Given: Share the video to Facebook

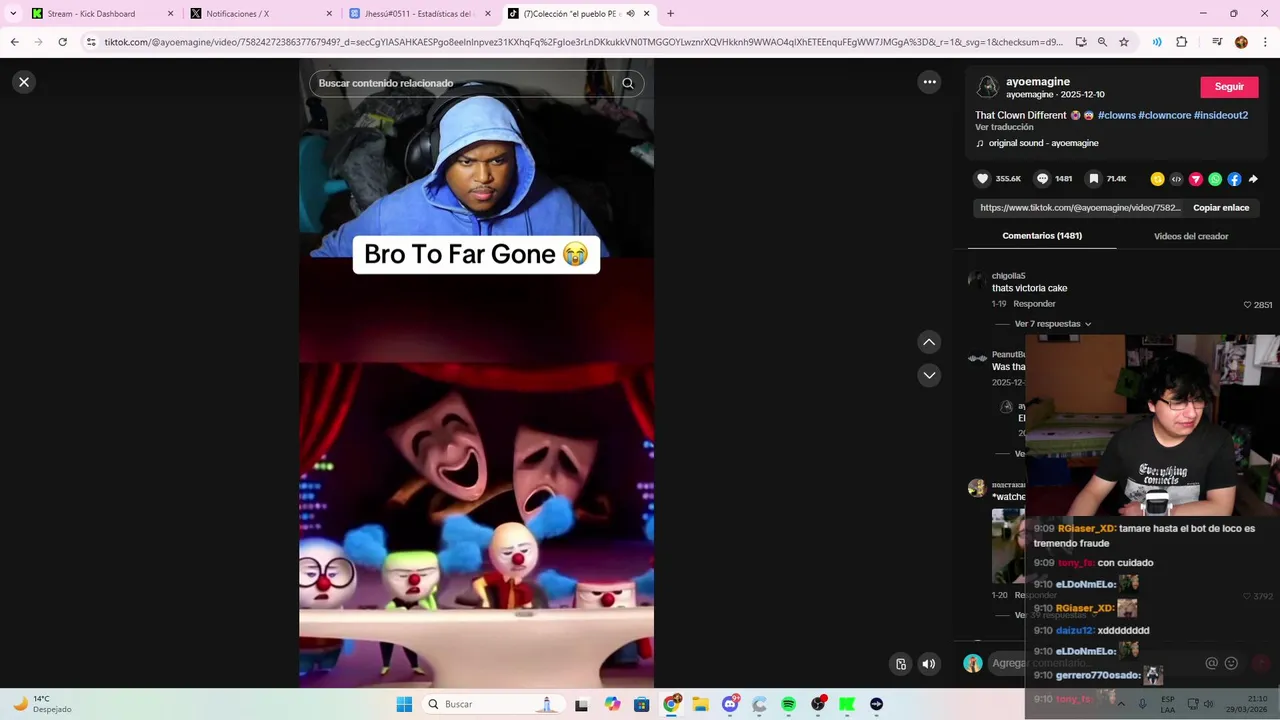Looking at the screenshot, I should tap(1234, 179).
